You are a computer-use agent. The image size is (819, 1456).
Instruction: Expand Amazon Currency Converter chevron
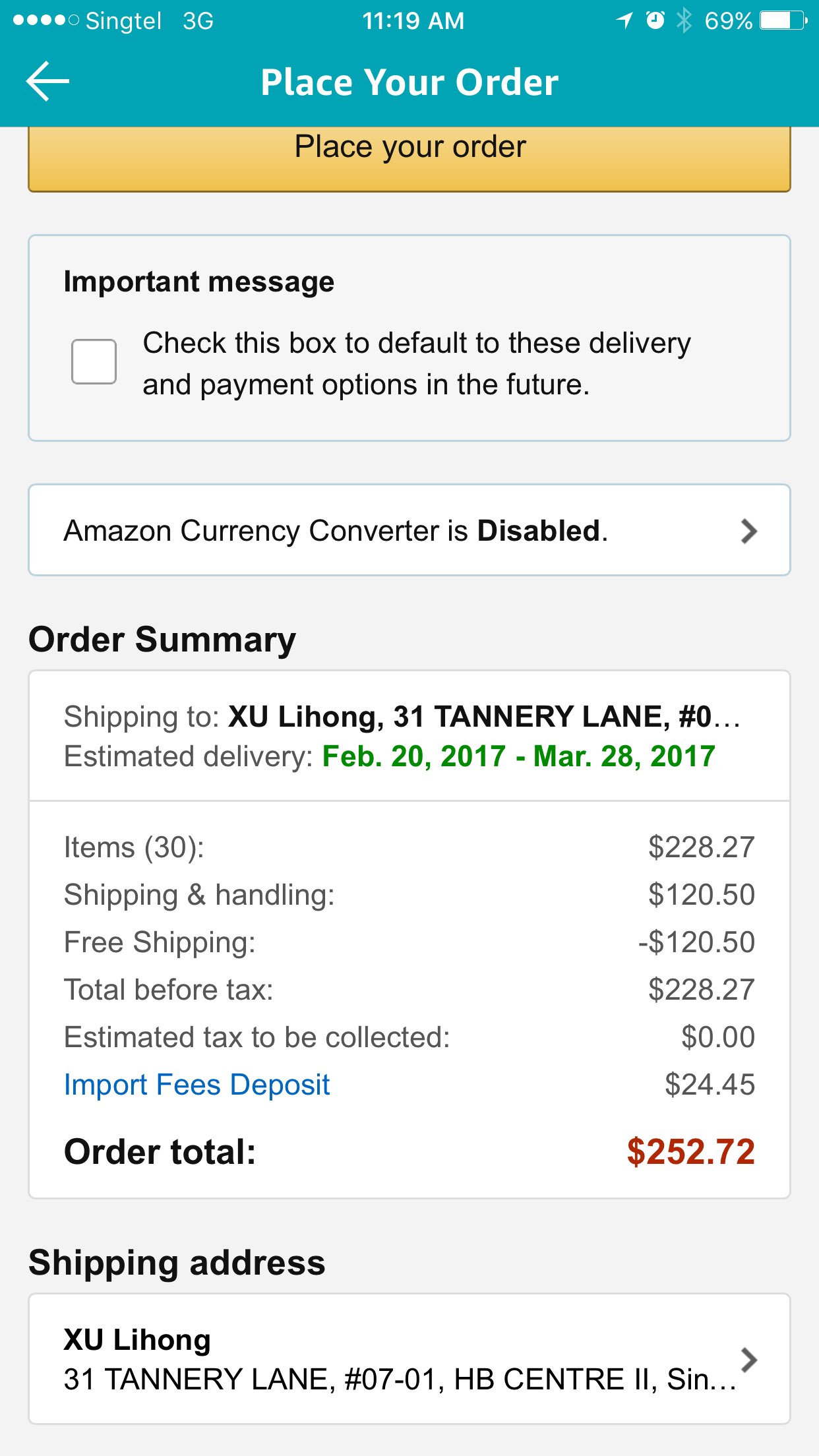click(x=748, y=531)
